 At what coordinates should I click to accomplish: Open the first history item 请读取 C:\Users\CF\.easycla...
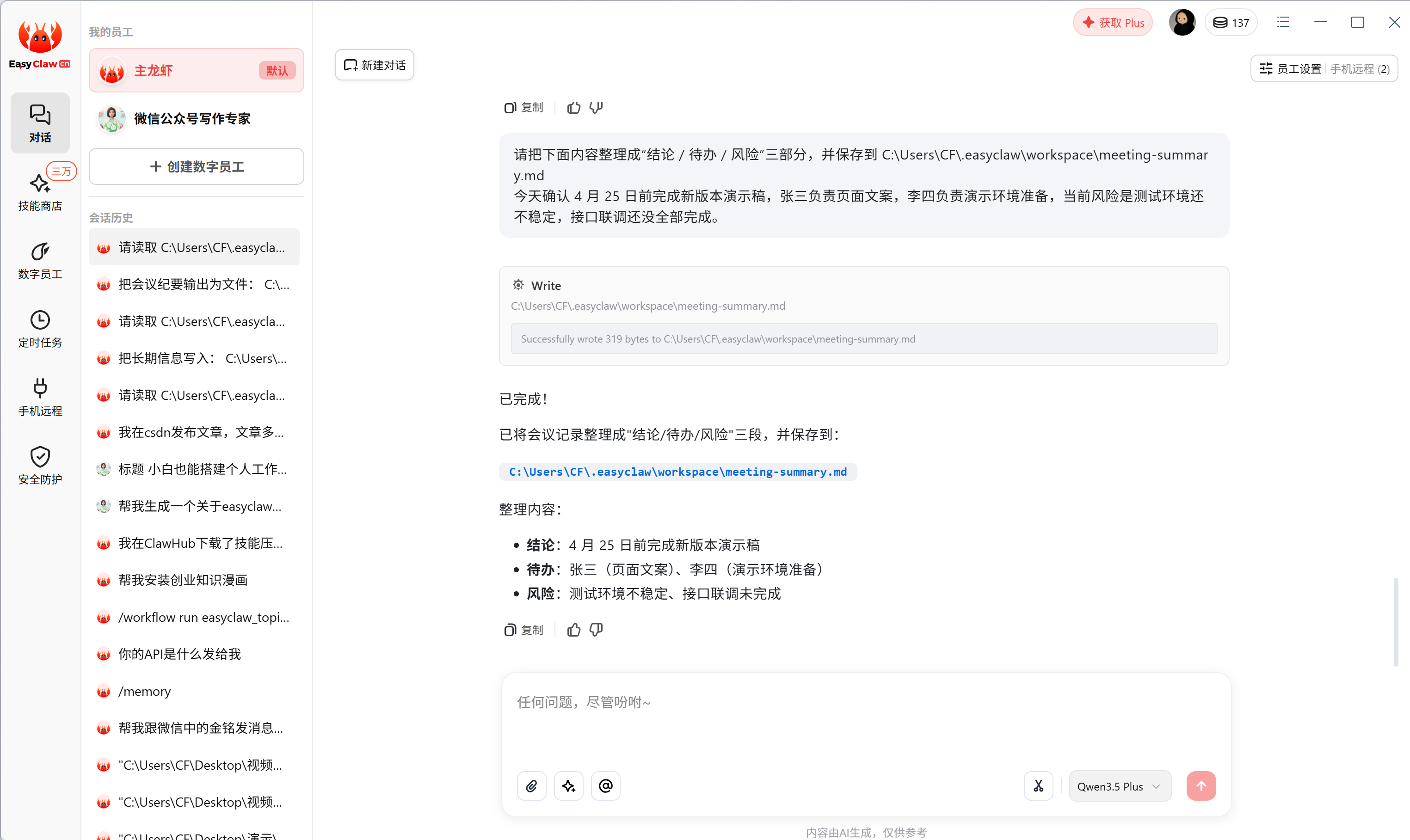(194, 247)
